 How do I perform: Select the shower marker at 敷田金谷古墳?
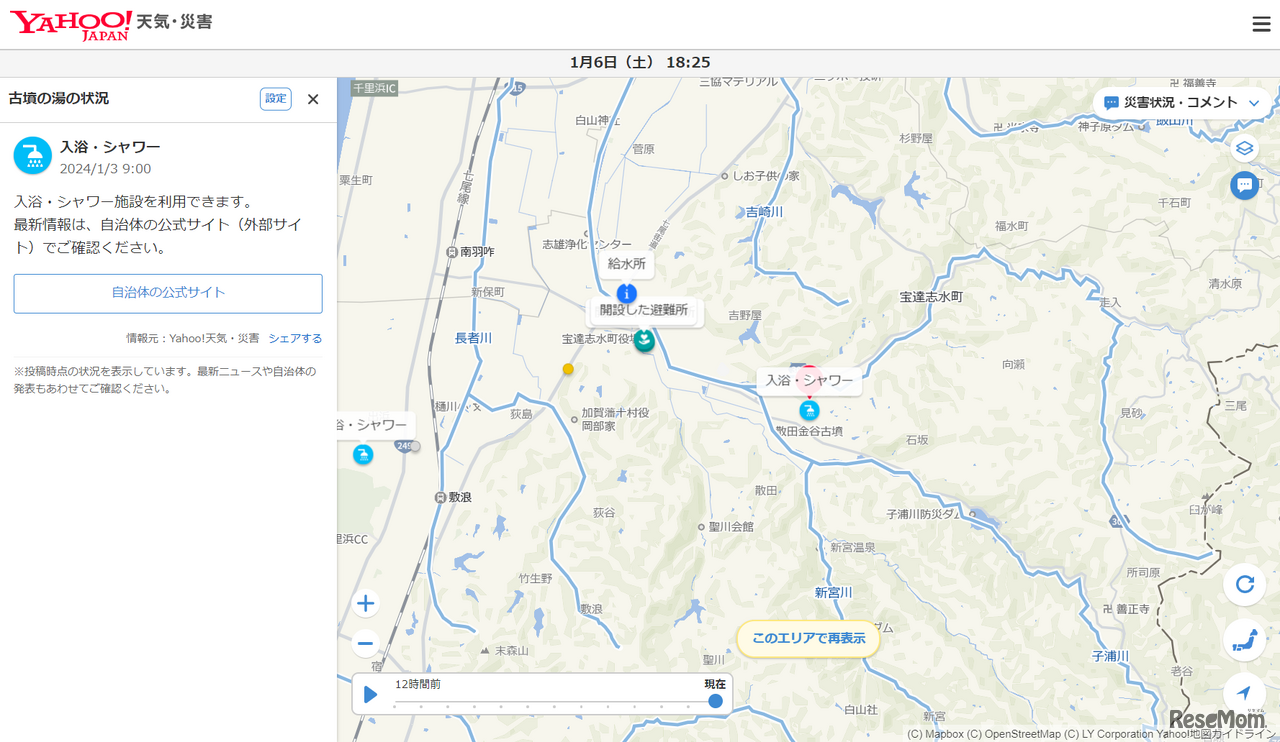coord(809,410)
